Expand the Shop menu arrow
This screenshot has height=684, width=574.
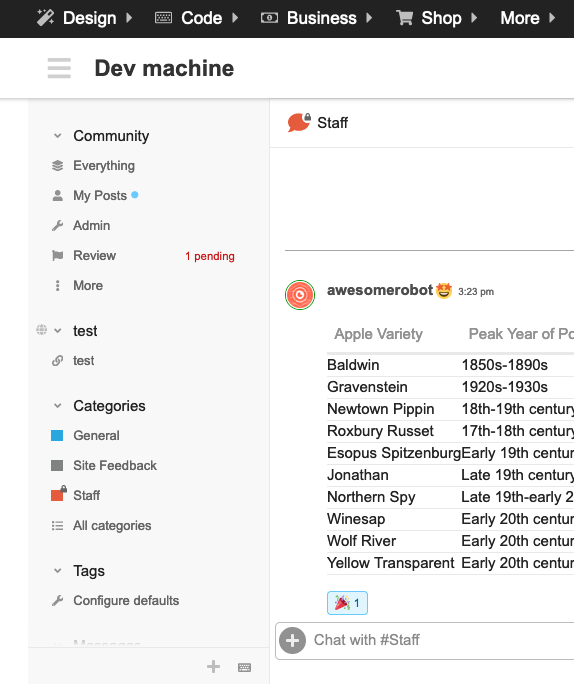(475, 18)
